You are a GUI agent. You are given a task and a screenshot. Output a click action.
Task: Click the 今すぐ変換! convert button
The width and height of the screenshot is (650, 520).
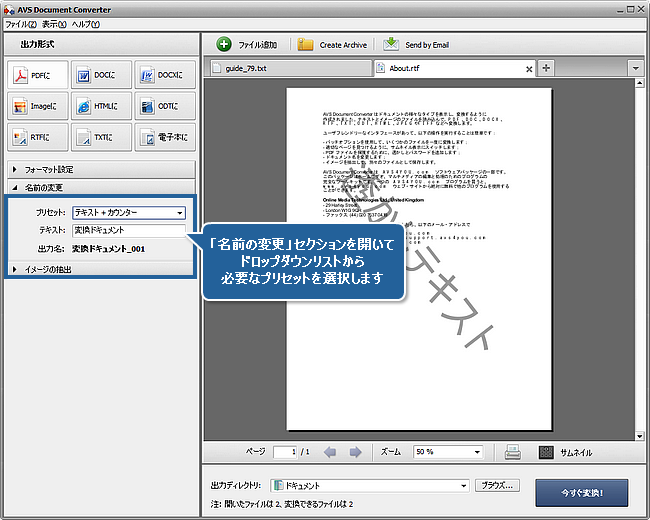pos(583,492)
